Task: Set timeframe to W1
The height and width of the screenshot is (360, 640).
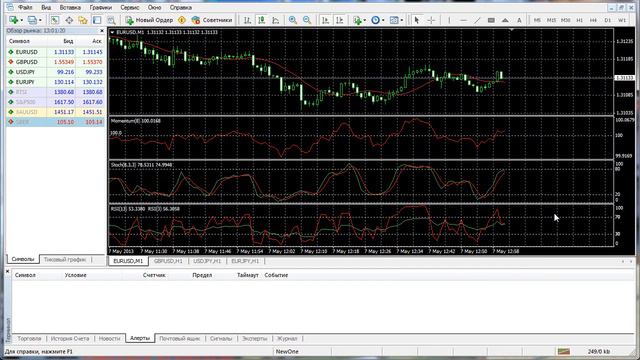Action: (622, 20)
